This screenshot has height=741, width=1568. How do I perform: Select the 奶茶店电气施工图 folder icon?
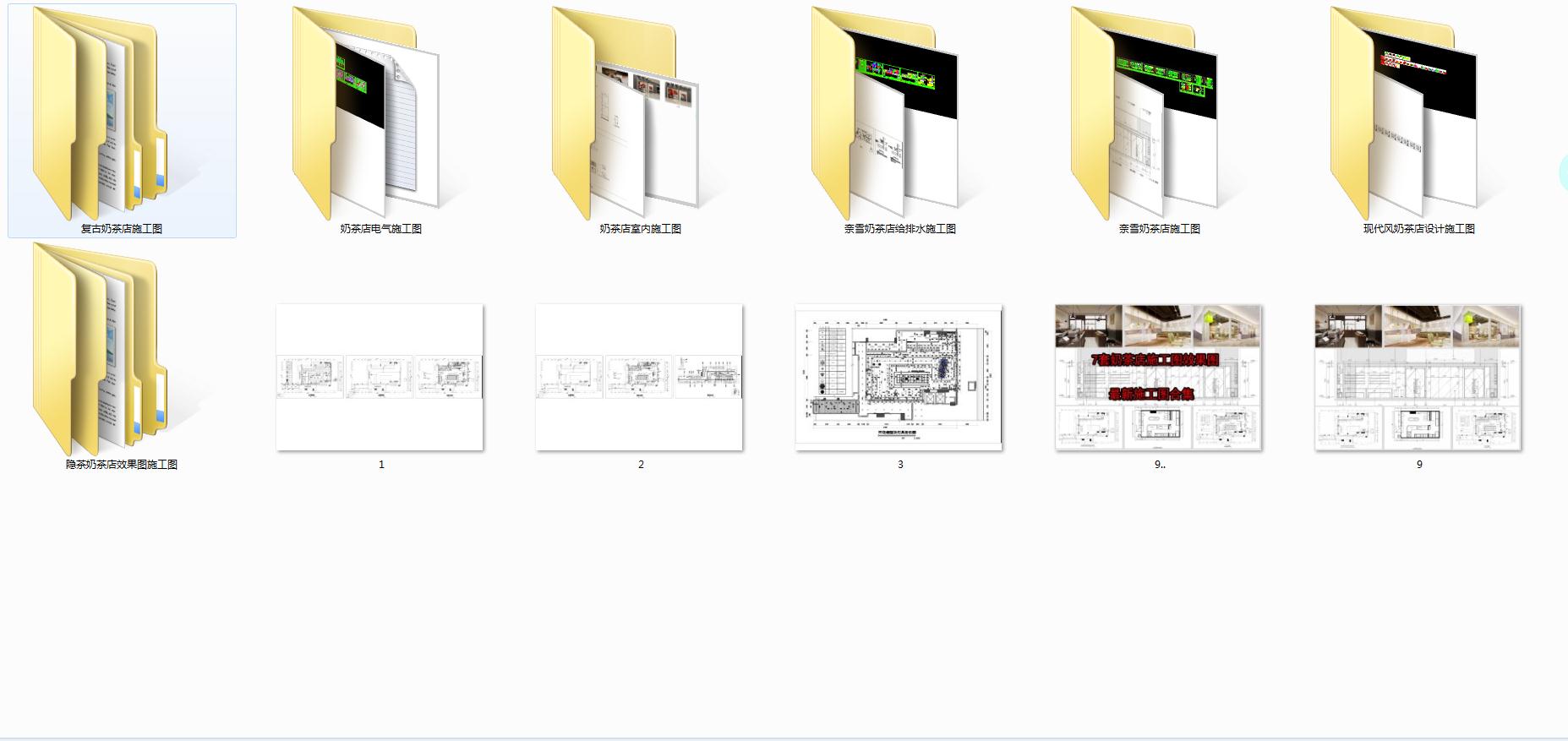tap(366, 113)
